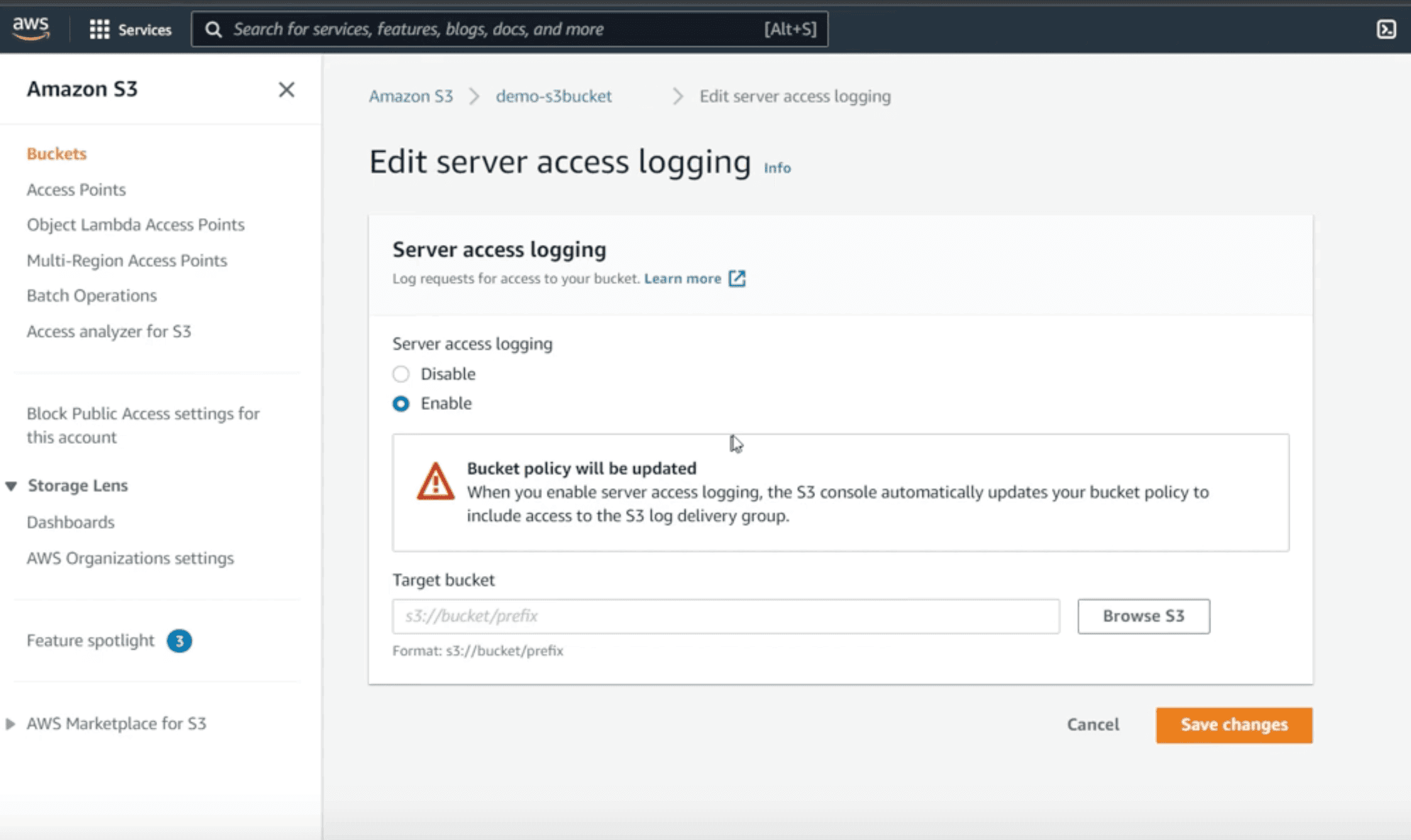Viewport: 1411px width, 840px height.
Task: Open the Buckets sidebar item
Action: (x=57, y=153)
